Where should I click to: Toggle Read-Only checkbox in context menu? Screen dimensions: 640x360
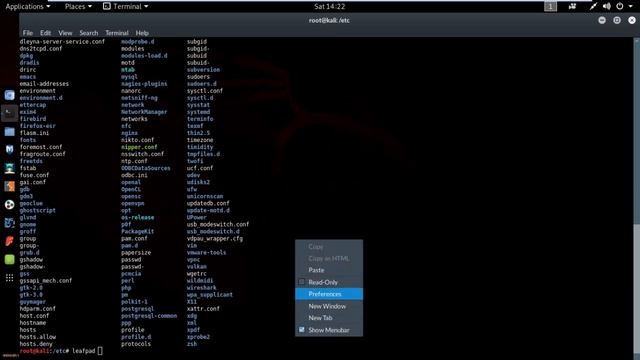pyautogui.click(x=302, y=282)
